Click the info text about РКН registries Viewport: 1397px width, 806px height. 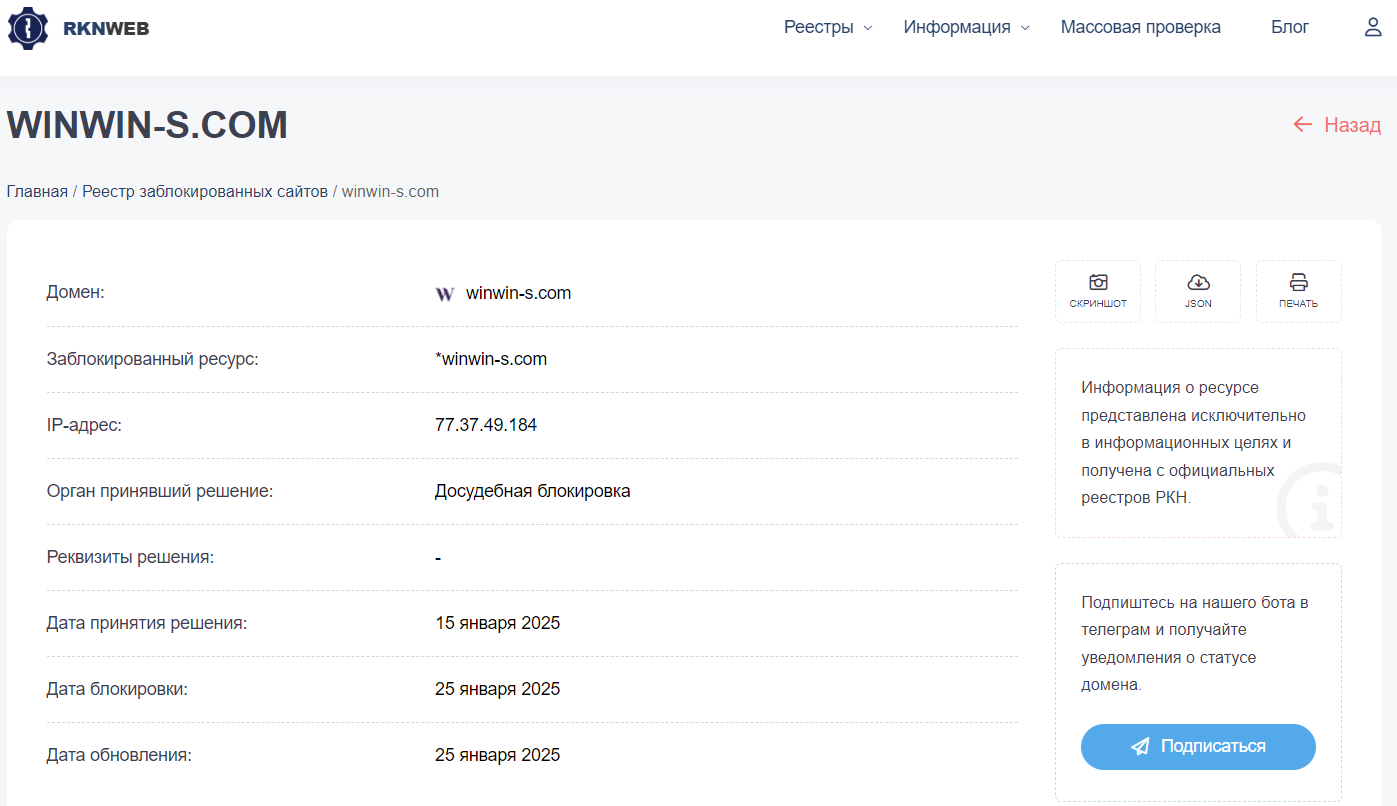1194,442
